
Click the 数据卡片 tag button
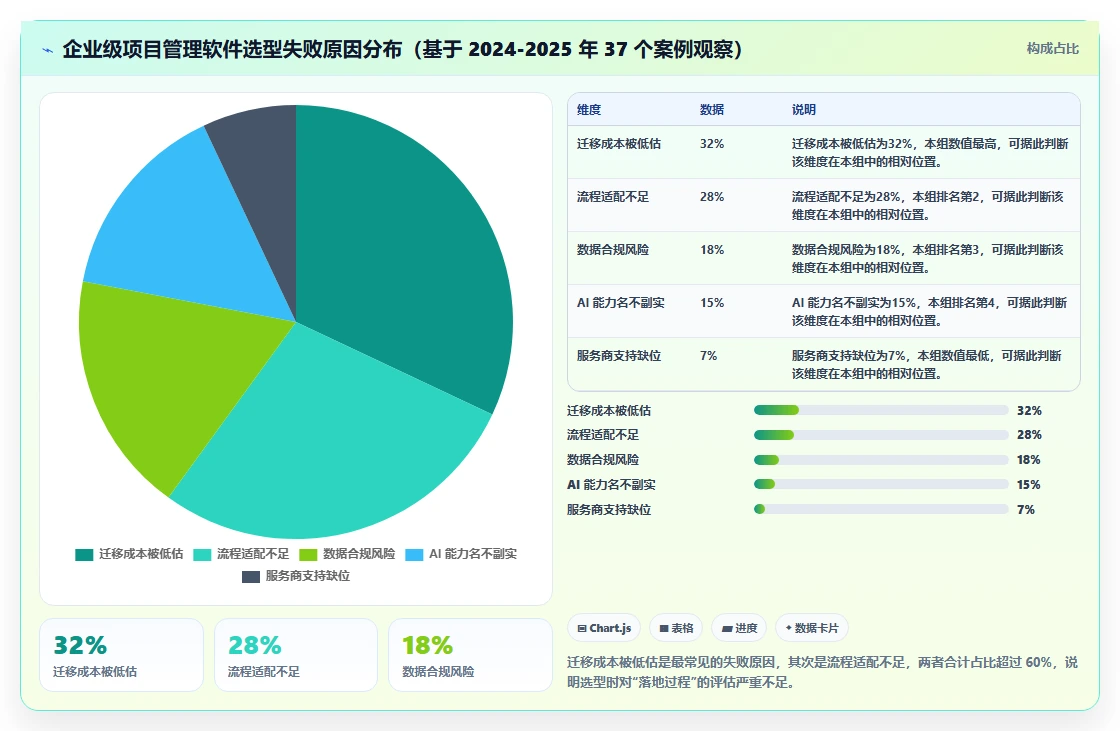812,628
